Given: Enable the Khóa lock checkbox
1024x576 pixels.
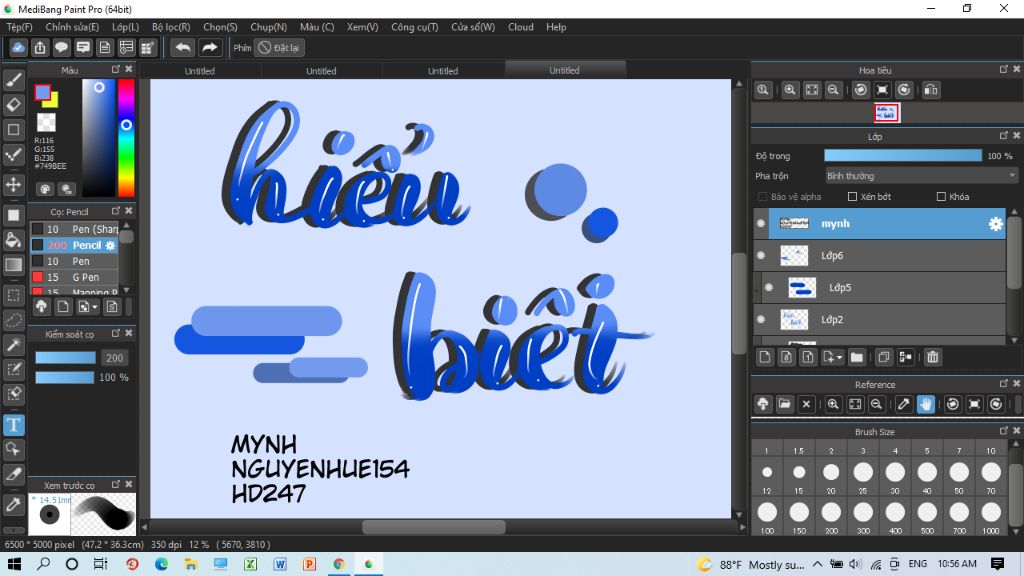Looking at the screenshot, I should pyautogui.click(x=941, y=197).
